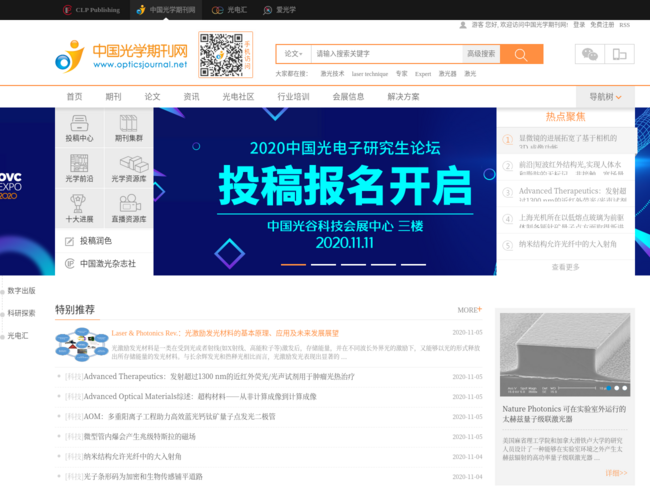650x500 pixels.
Task: Click the 免费注册 register link
Action: click(x=602, y=25)
